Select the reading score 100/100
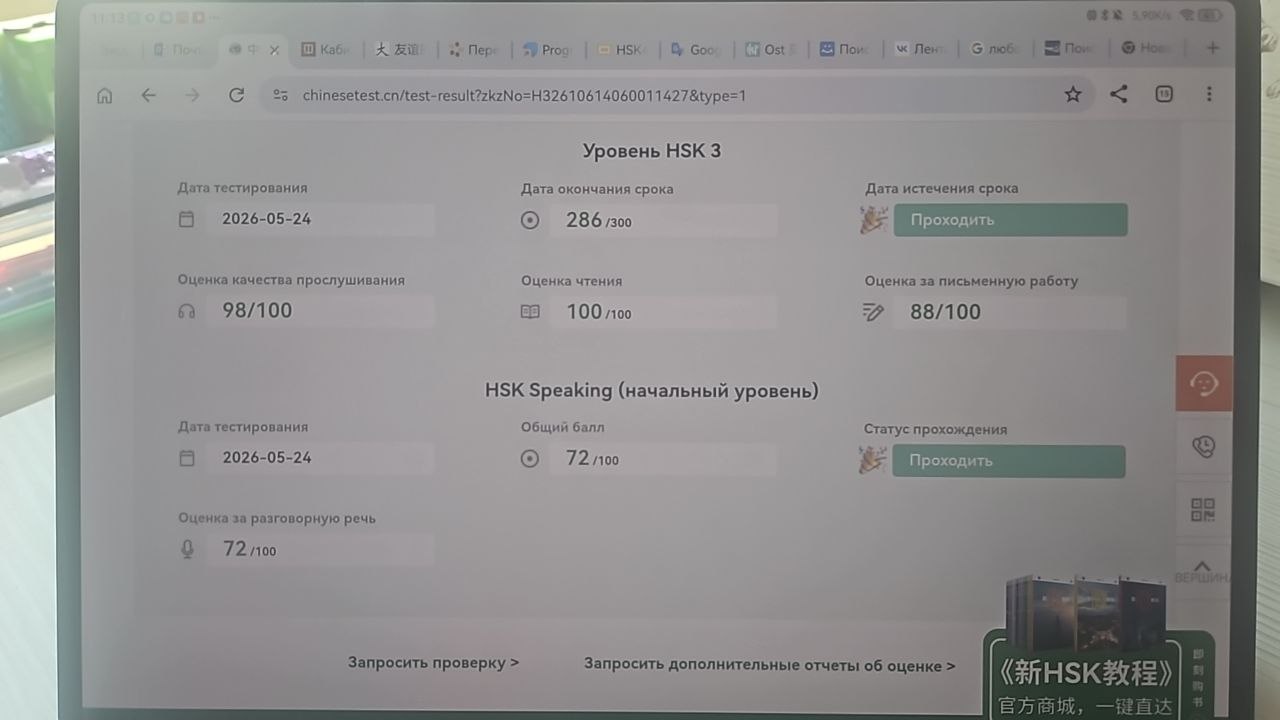 [598, 312]
